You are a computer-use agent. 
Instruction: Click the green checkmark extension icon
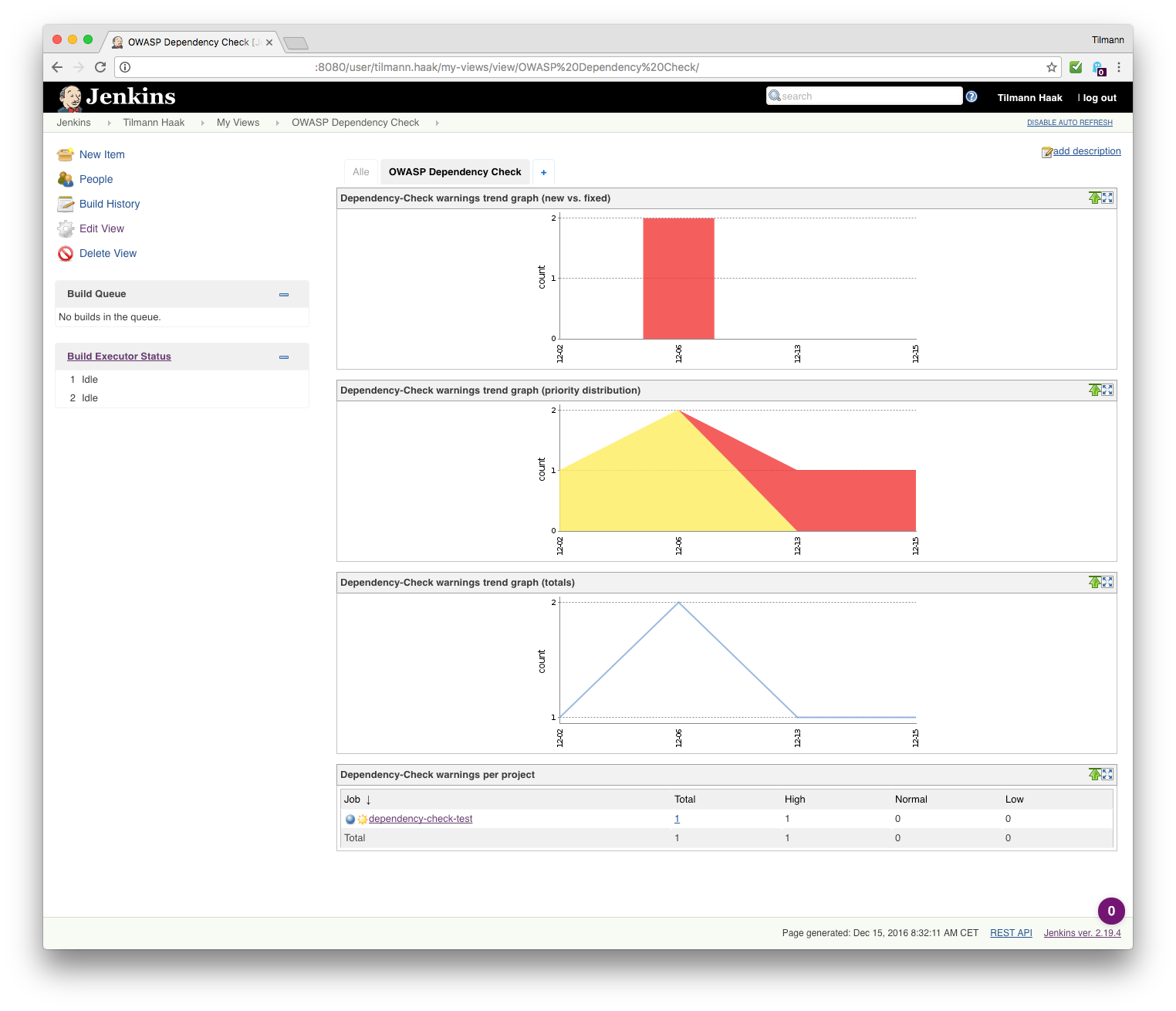pos(1076,67)
